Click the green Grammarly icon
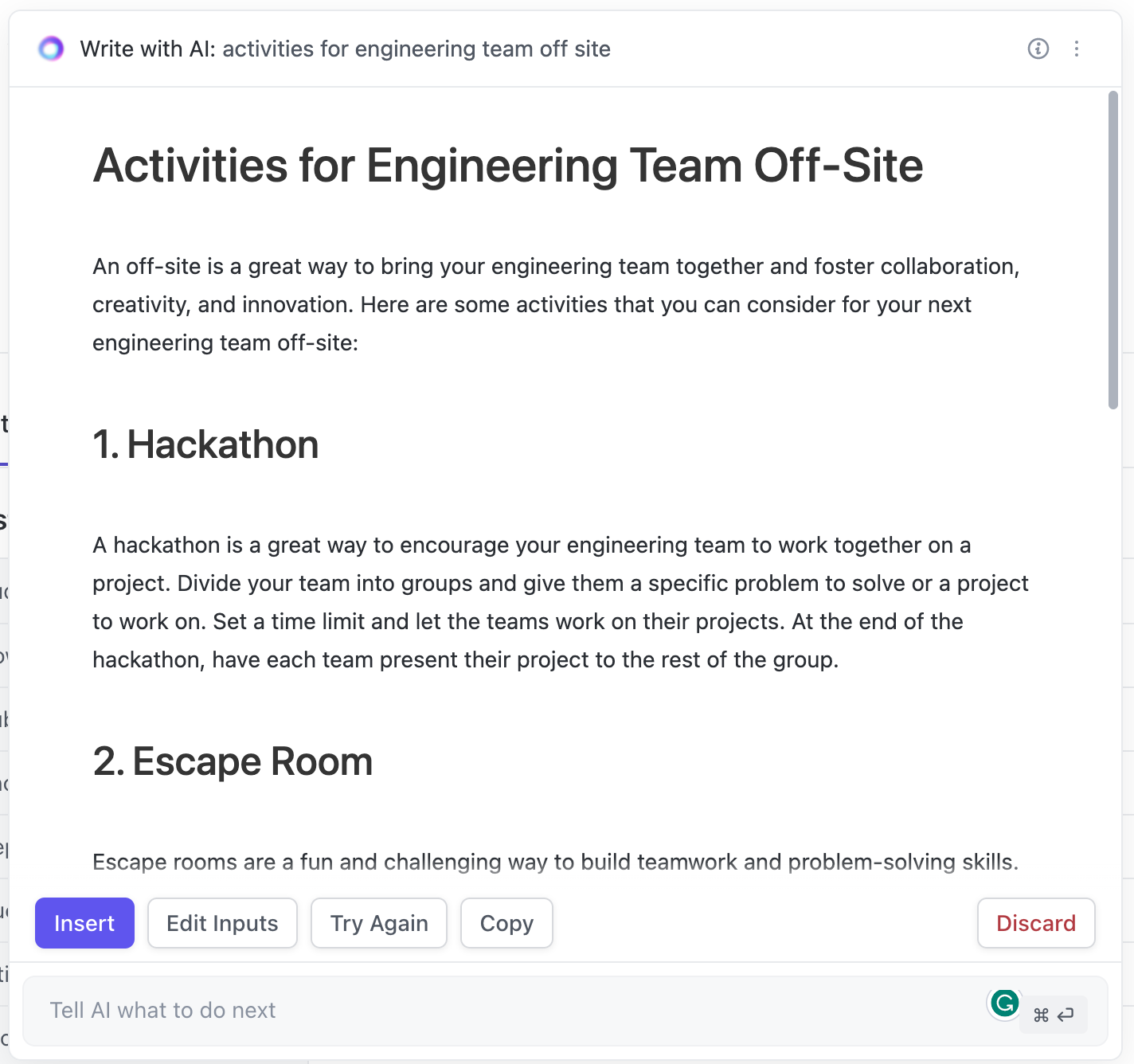 [1004, 1003]
